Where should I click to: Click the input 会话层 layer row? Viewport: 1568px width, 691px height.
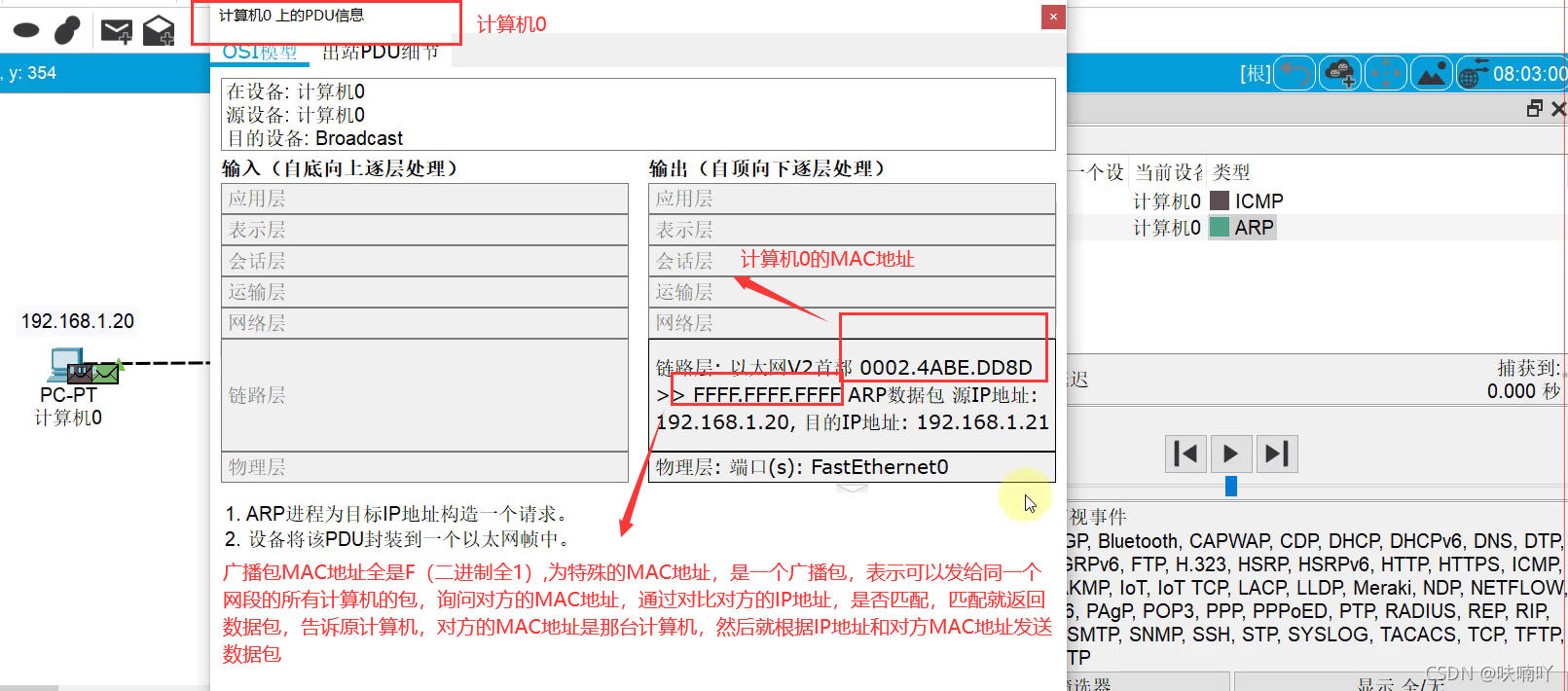point(424,261)
